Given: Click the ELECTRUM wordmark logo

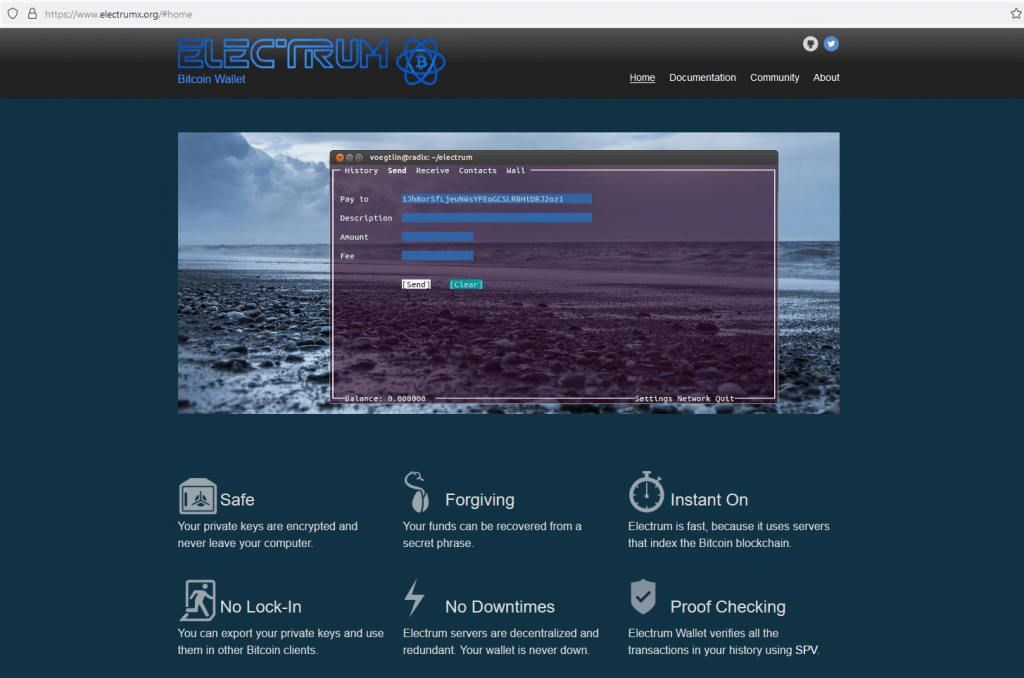Looking at the screenshot, I should pos(283,54).
